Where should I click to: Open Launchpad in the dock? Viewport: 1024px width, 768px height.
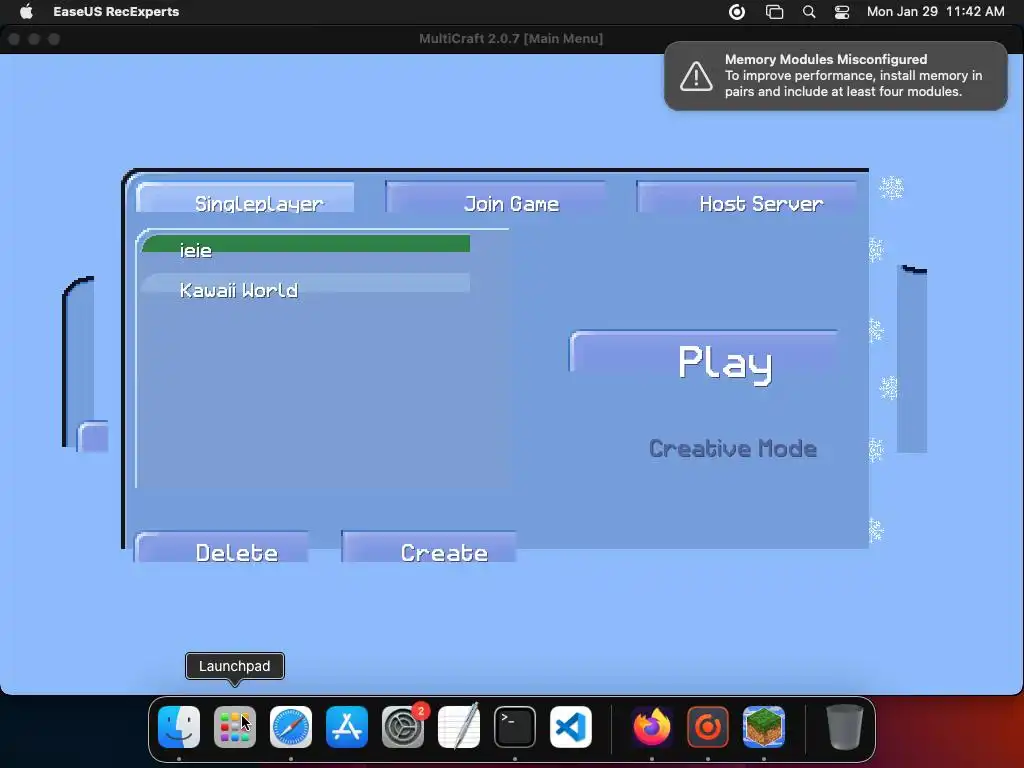[x=234, y=727]
